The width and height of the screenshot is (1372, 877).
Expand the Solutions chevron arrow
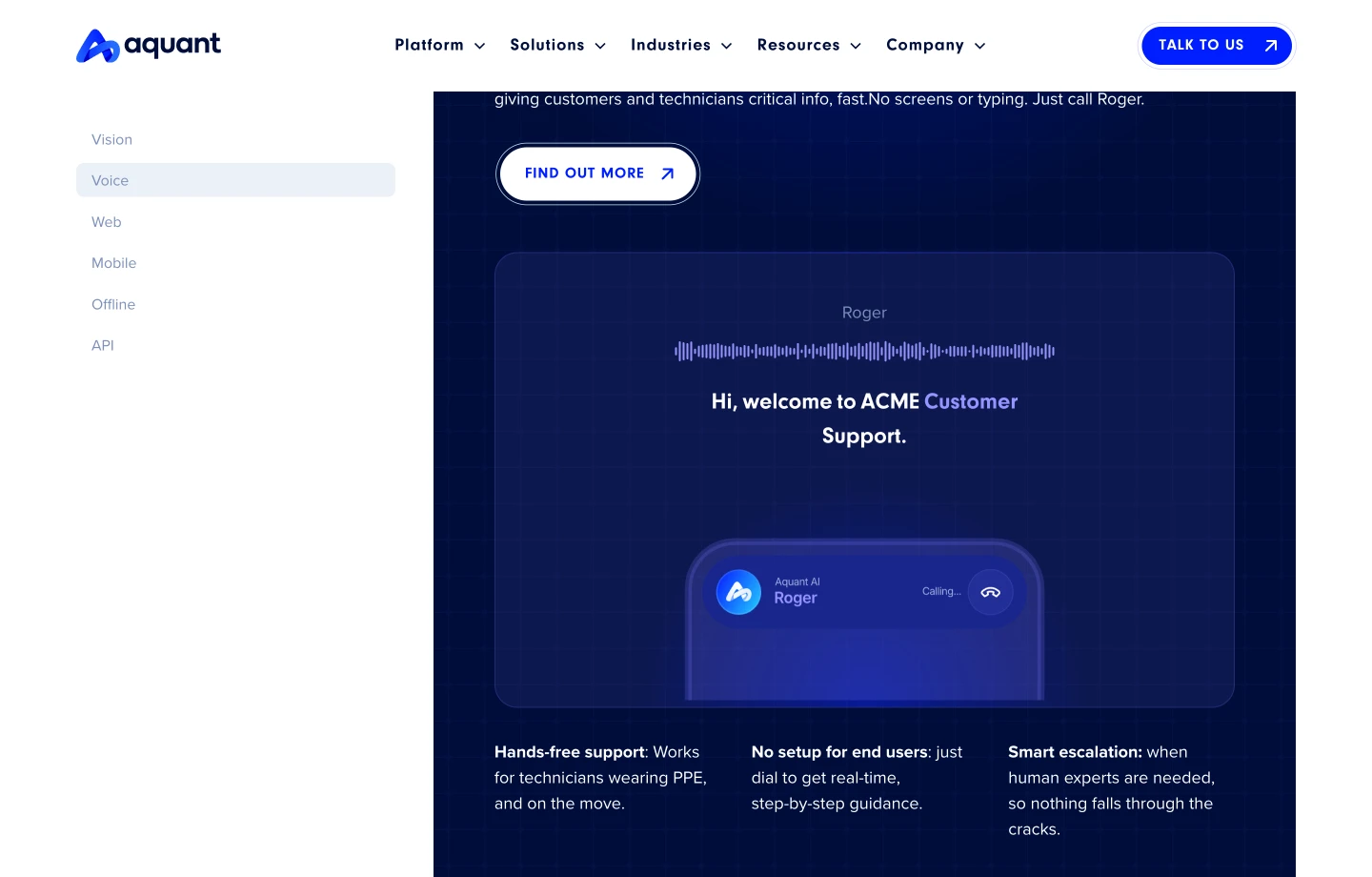[600, 46]
